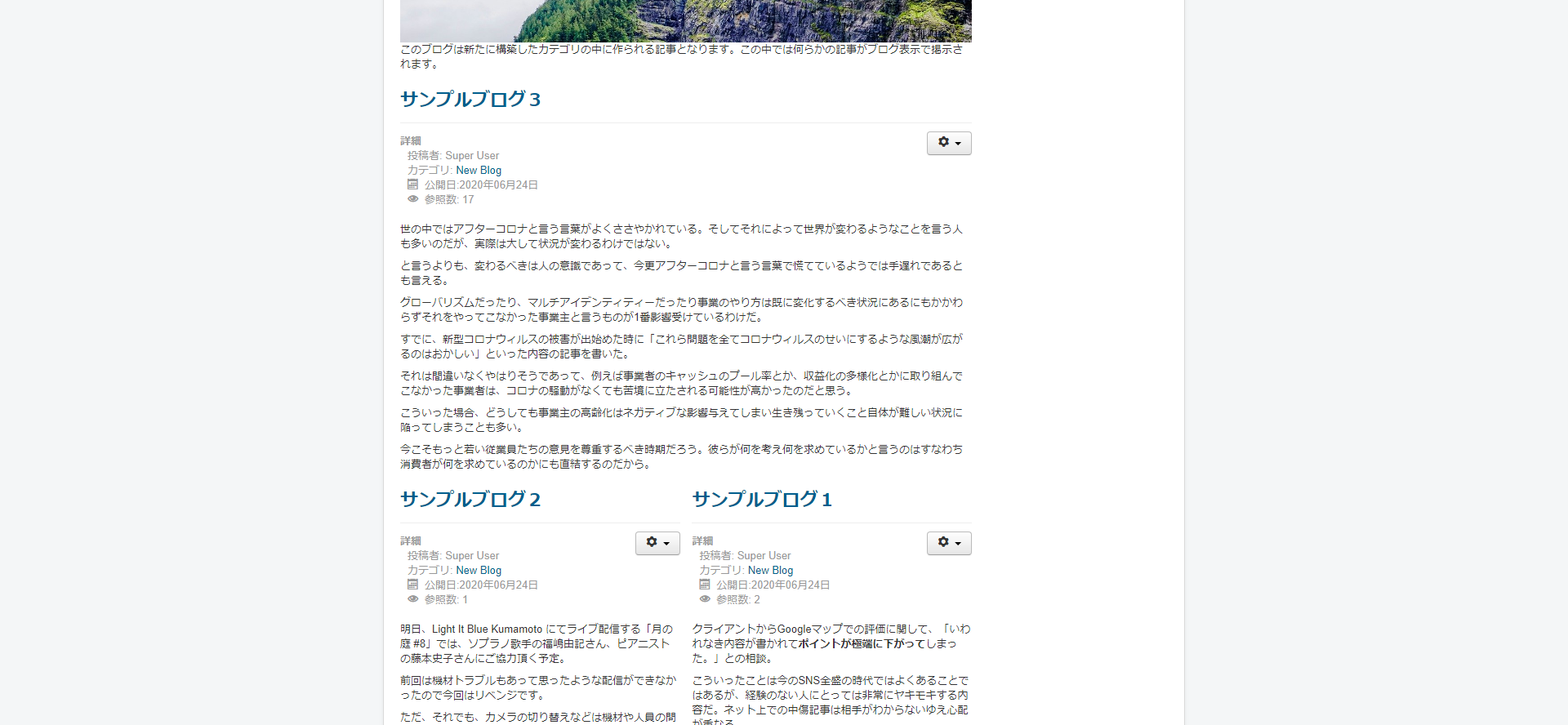Open gear dropdown for サンプルブログ 1
This screenshot has width=1568, height=725.
pos(949,543)
